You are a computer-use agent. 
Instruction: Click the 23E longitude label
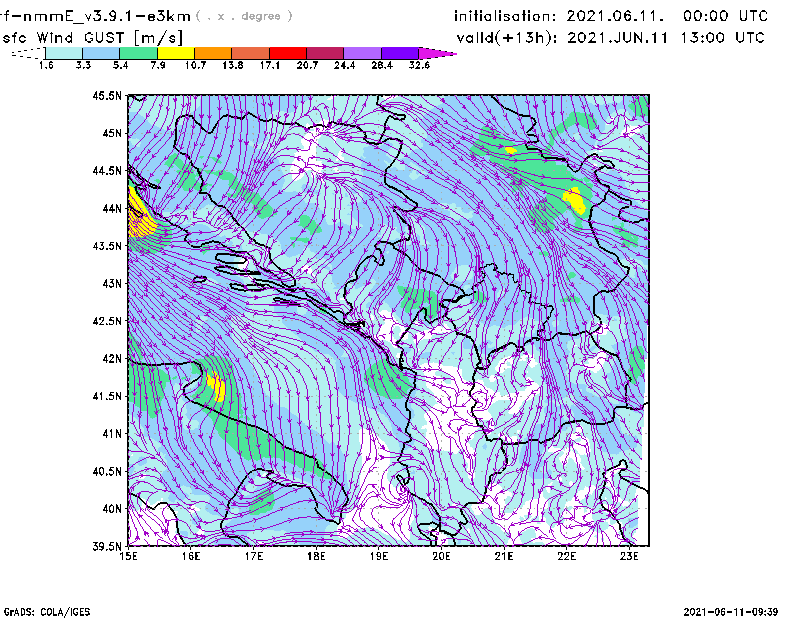[630, 556]
